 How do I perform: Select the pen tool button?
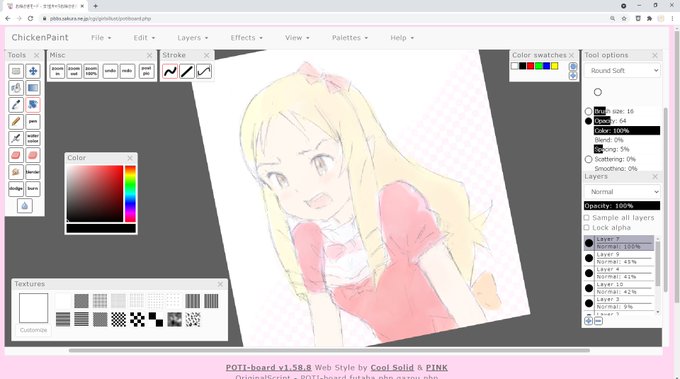click(33, 121)
